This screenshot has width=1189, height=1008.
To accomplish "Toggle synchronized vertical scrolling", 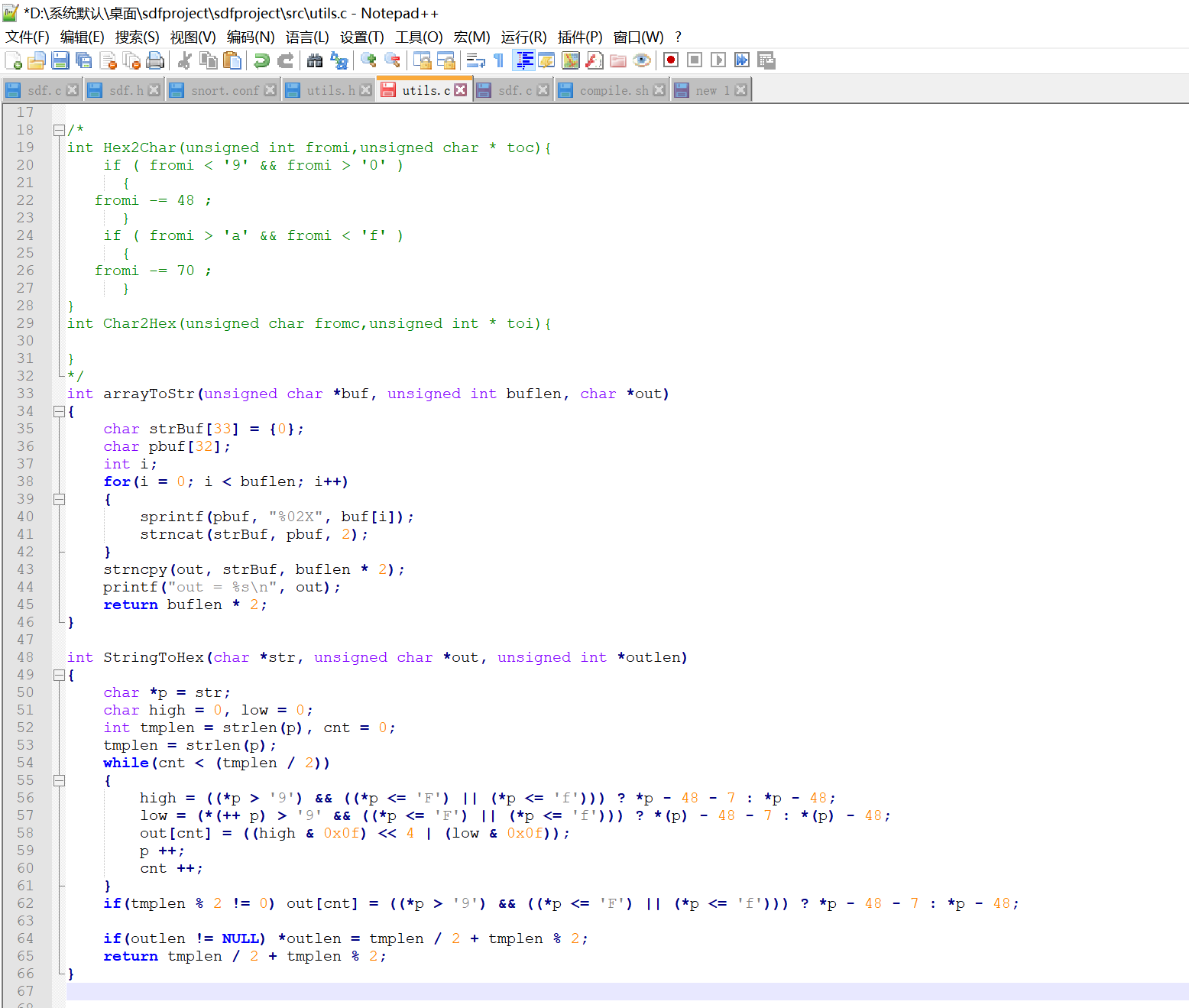I will pos(422,60).
